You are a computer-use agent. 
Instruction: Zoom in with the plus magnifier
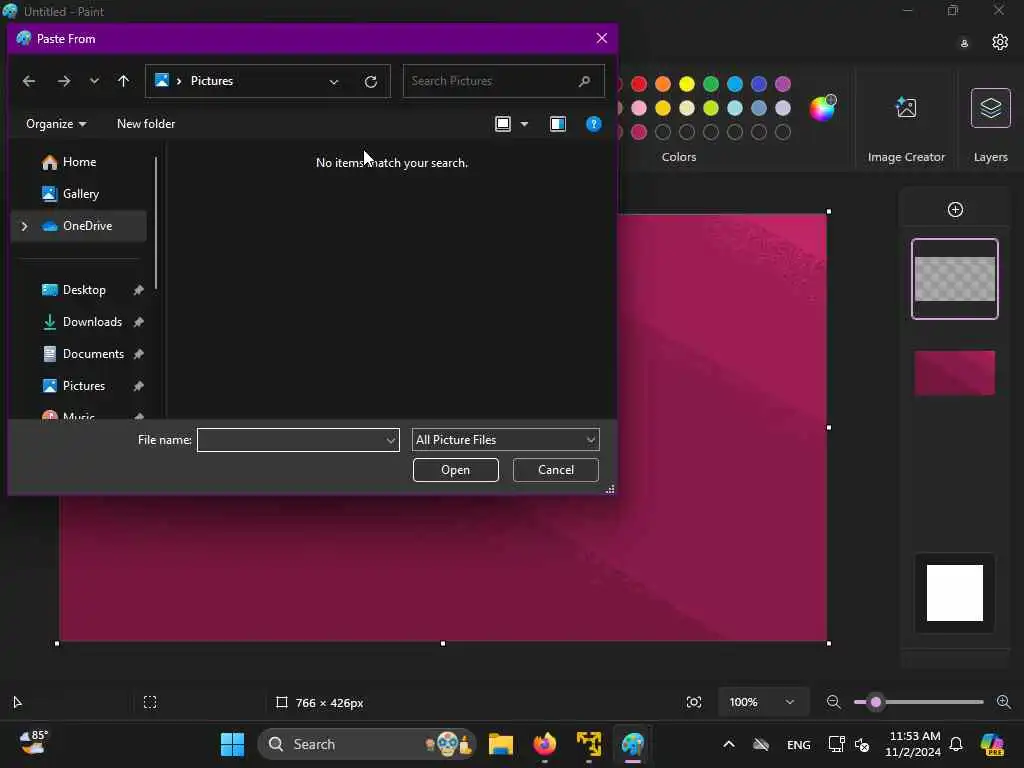point(1004,702)
